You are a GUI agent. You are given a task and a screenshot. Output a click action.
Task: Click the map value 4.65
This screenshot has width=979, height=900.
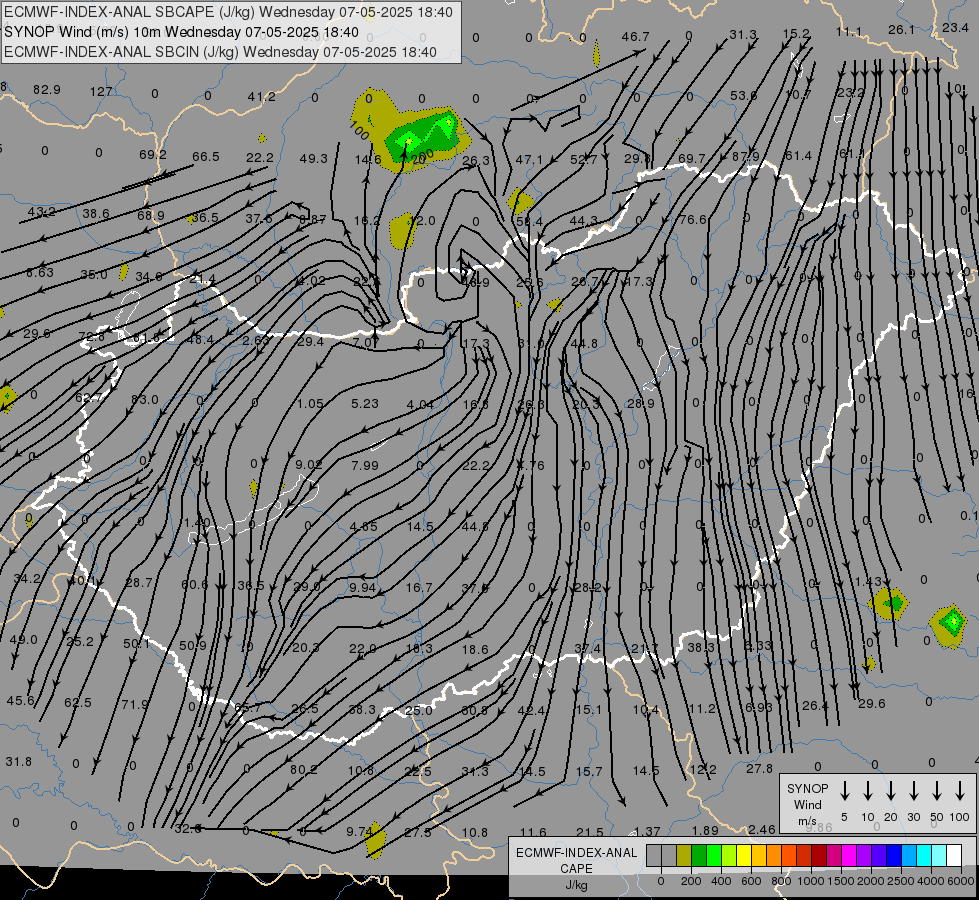point(363,527)
